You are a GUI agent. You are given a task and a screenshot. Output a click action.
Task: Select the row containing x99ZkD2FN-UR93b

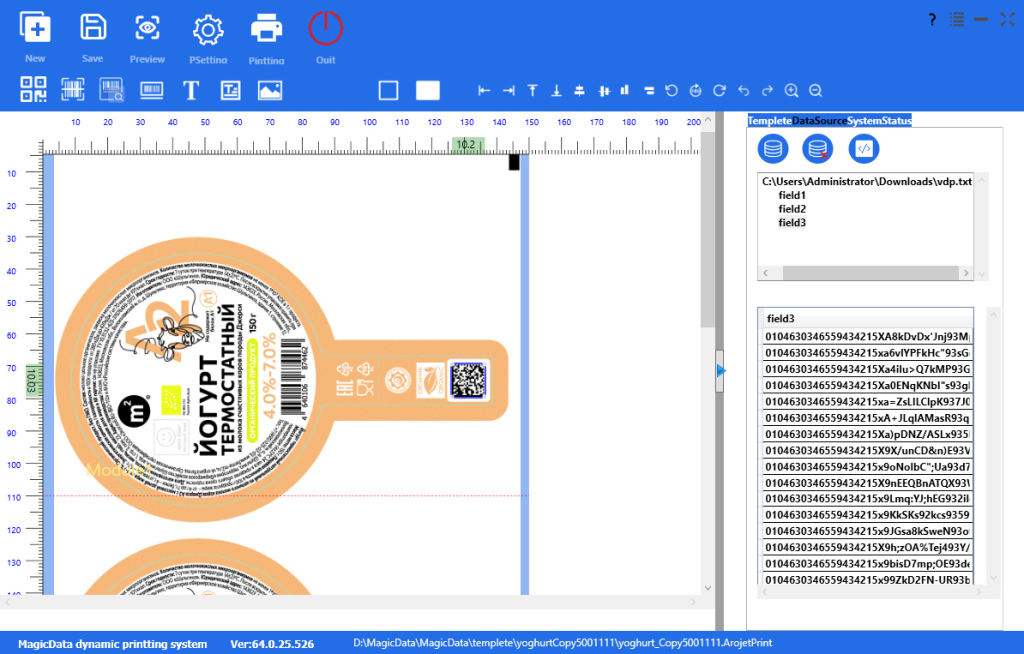[x=867, y=580]
